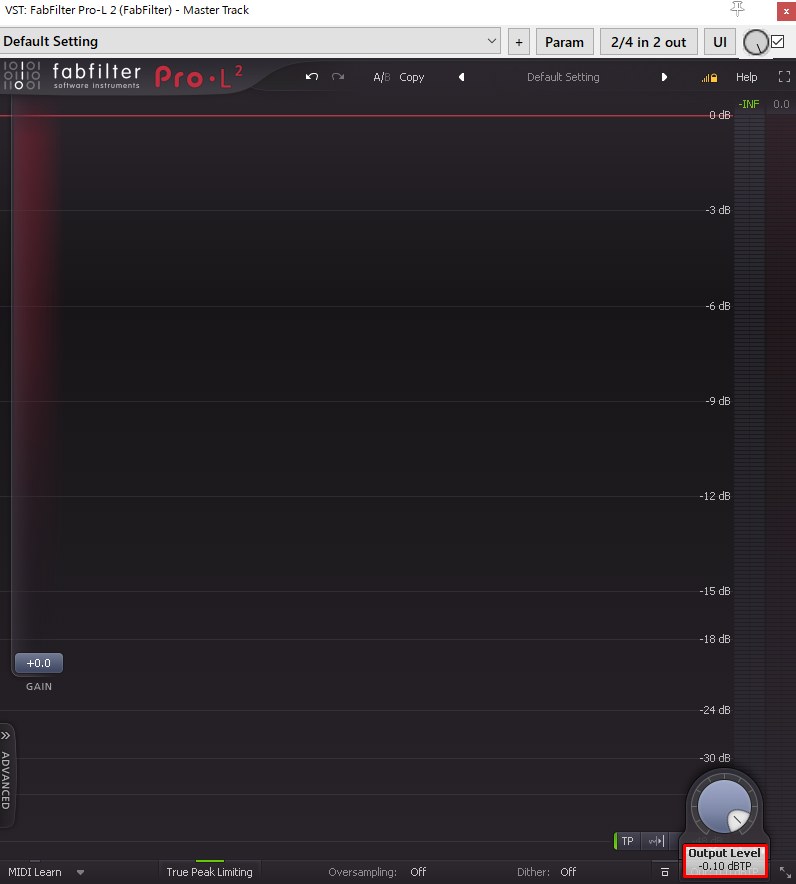Click MIDI Learn button
The width and height of the screenshot is (796, 884).
[x=35, y=872]
